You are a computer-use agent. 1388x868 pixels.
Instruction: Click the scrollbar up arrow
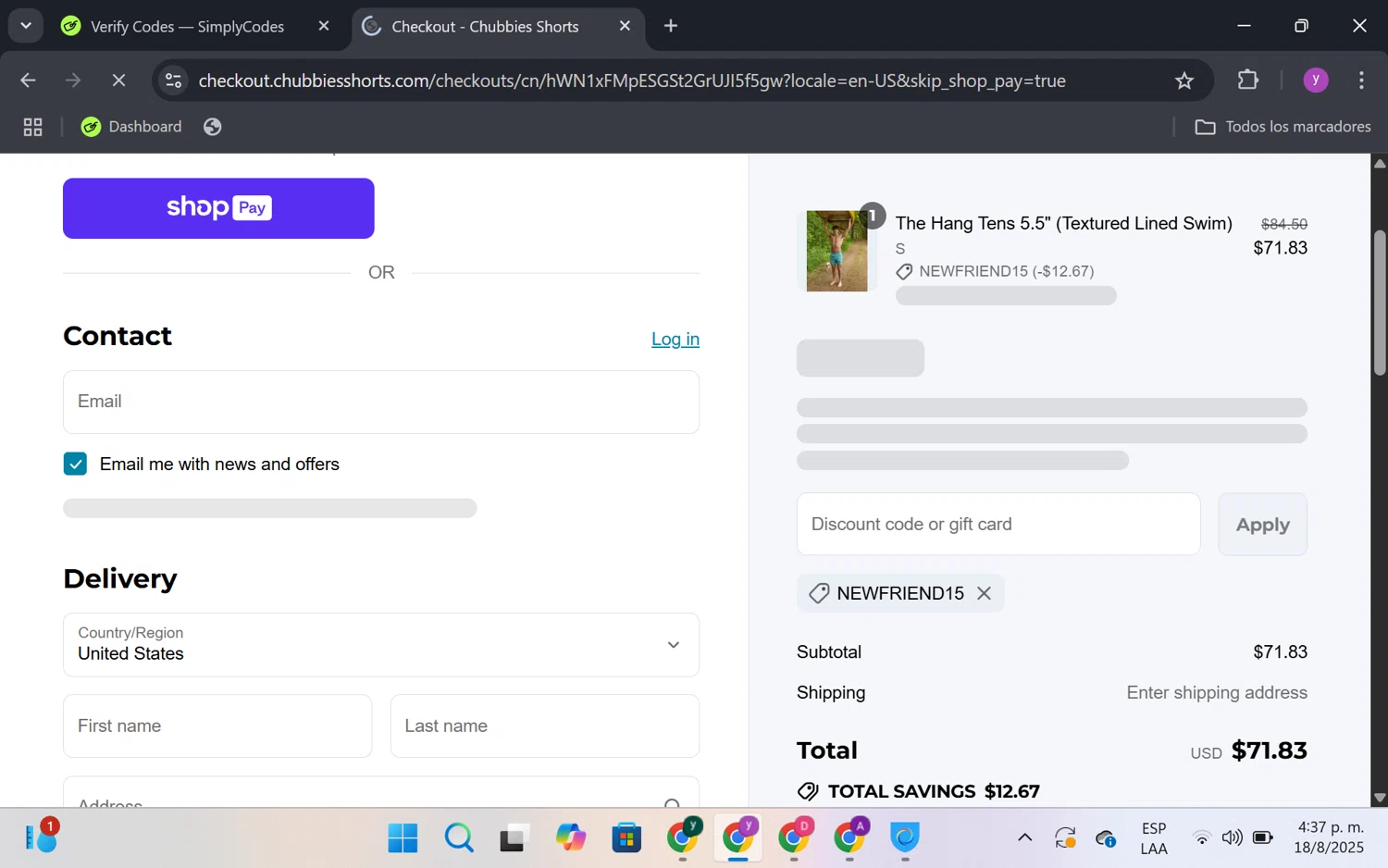1380,163
